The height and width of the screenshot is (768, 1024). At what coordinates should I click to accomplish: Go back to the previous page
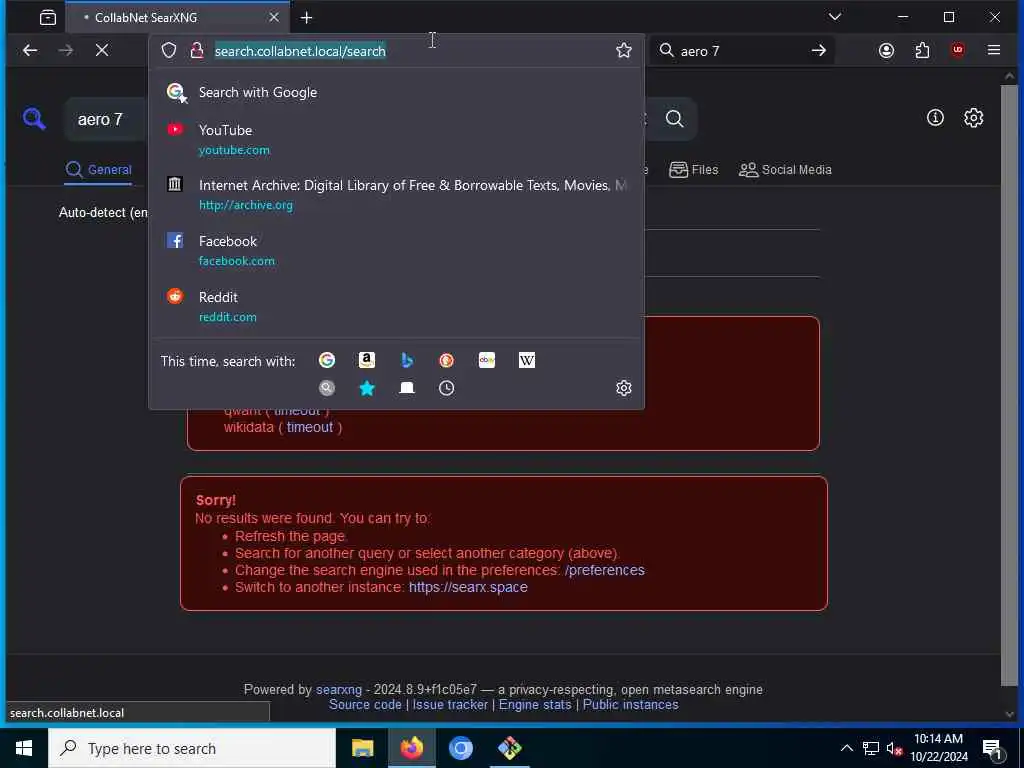tap(30, 50)
